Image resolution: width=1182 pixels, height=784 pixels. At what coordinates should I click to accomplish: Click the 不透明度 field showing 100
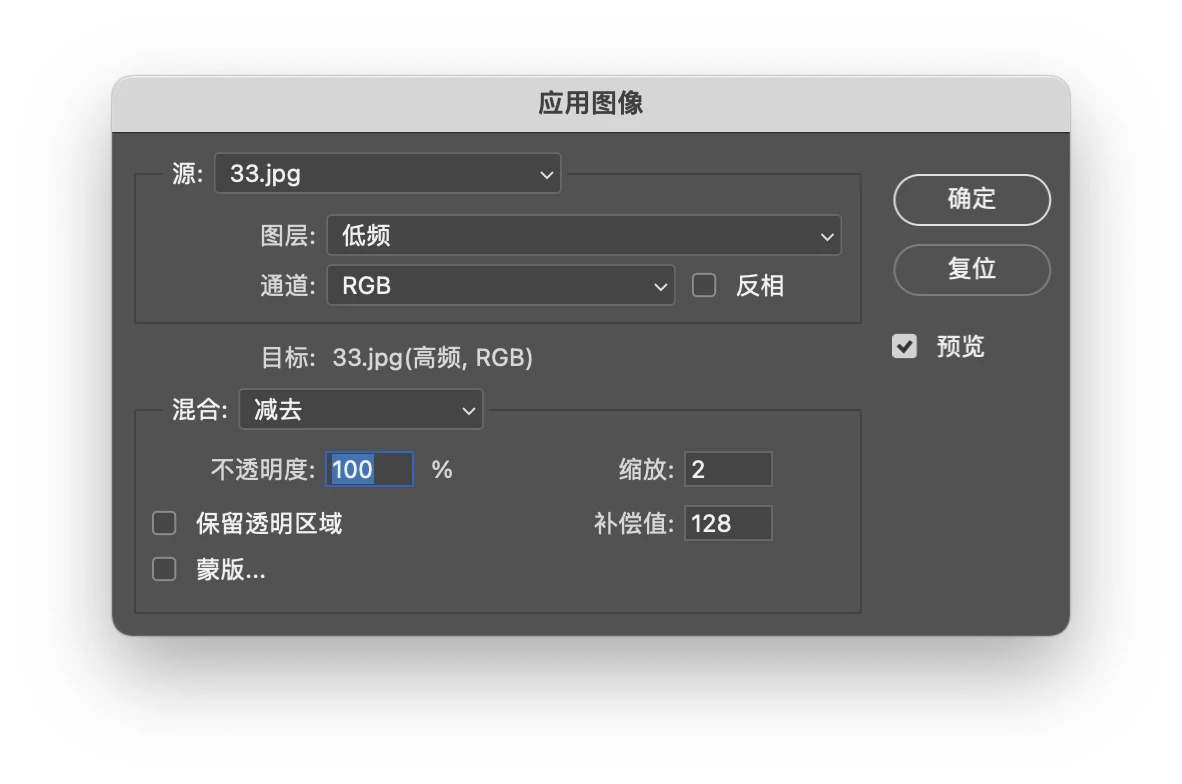[x=369, y=469]
